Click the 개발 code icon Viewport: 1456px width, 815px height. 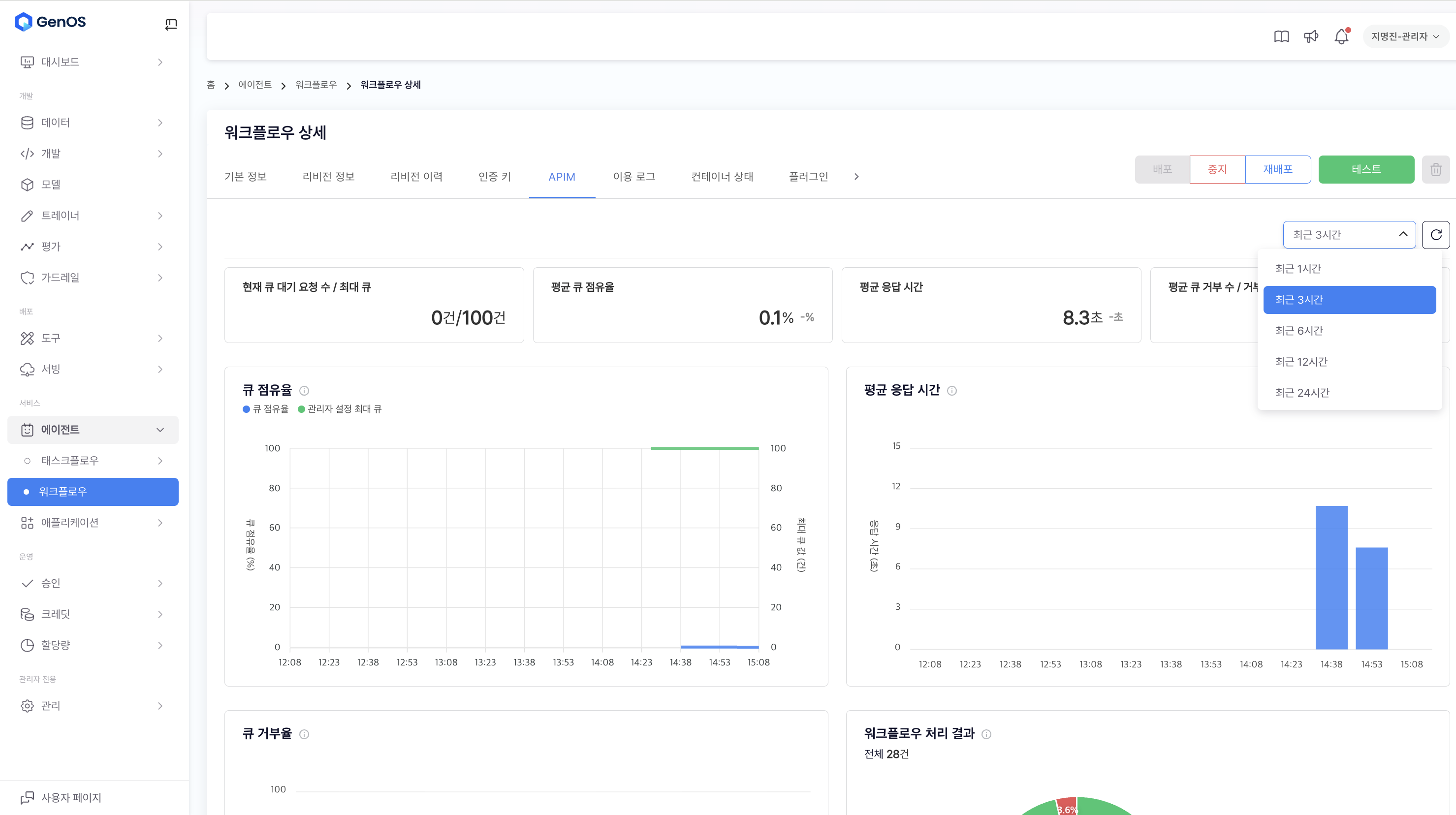[27, 154]
